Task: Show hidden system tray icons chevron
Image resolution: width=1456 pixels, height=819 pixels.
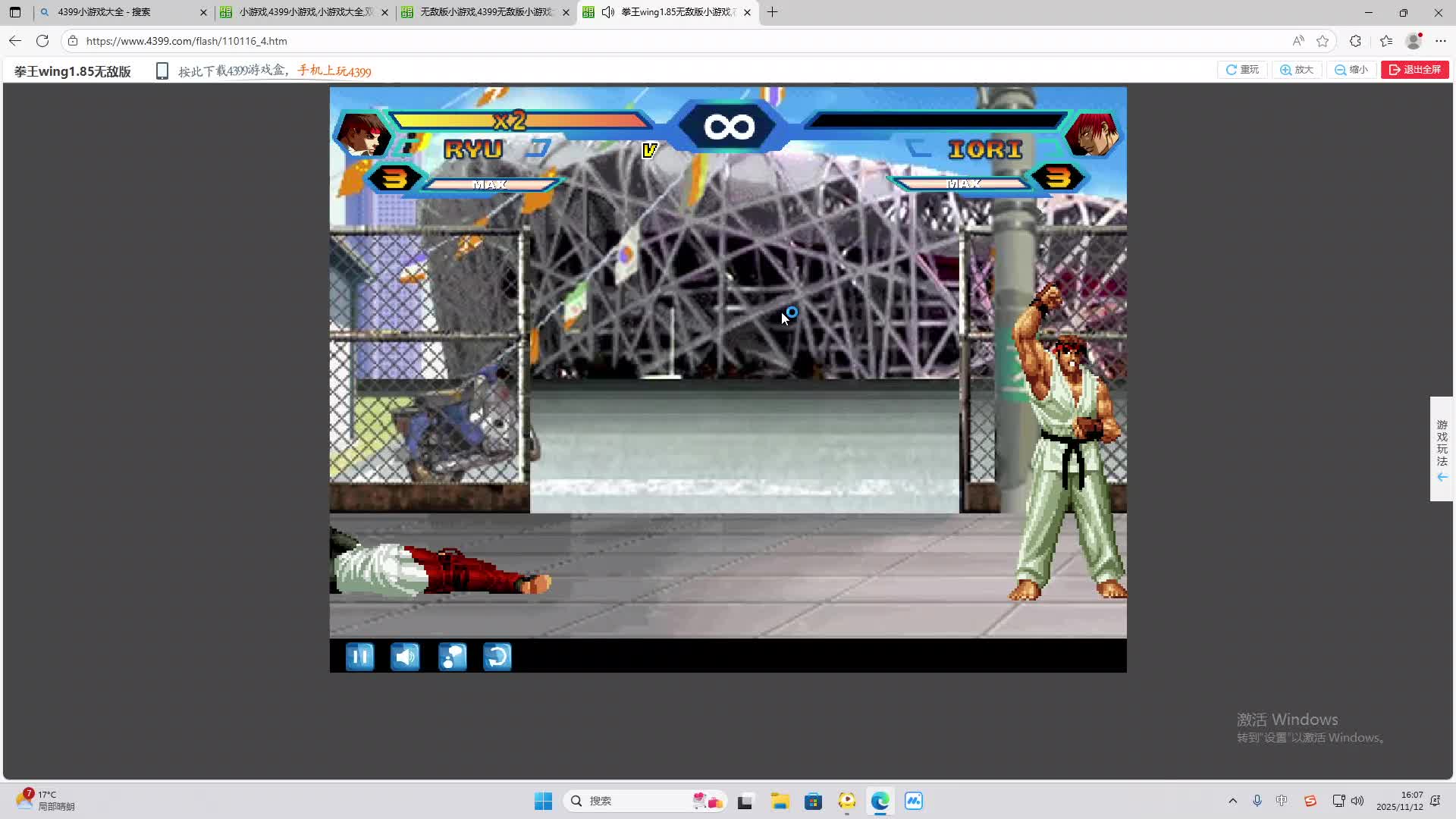Action: pyautogui.click(x=1232, y=801)
